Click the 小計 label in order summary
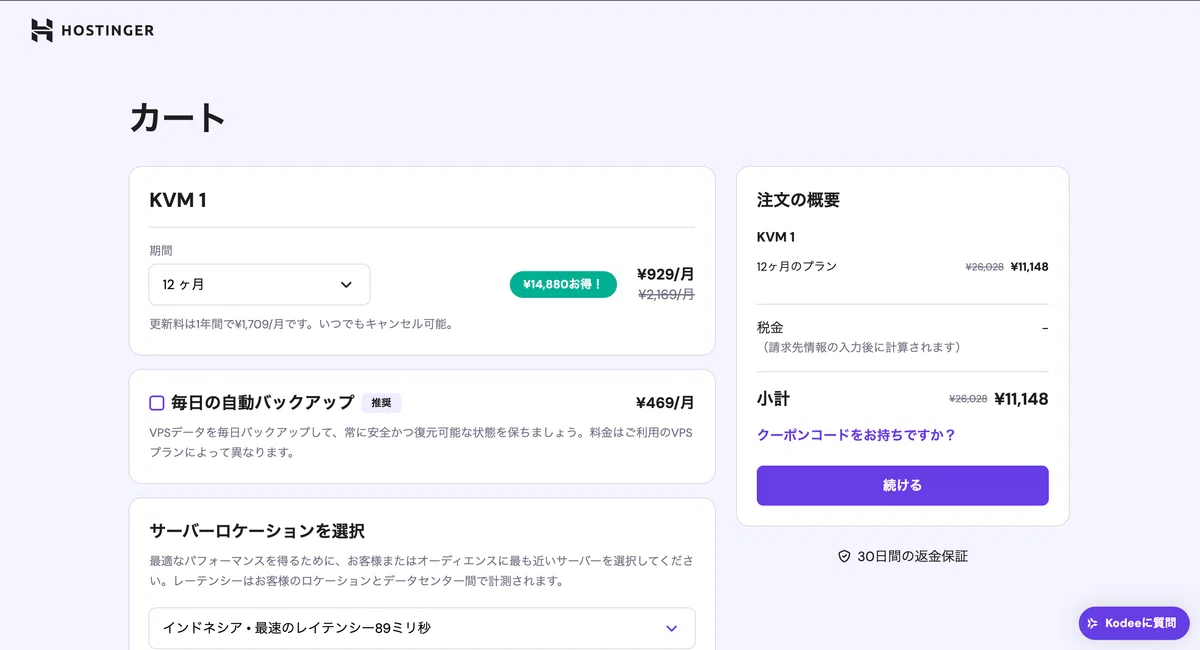Viewport: 1200px width, 650px height. coord(773,399)
